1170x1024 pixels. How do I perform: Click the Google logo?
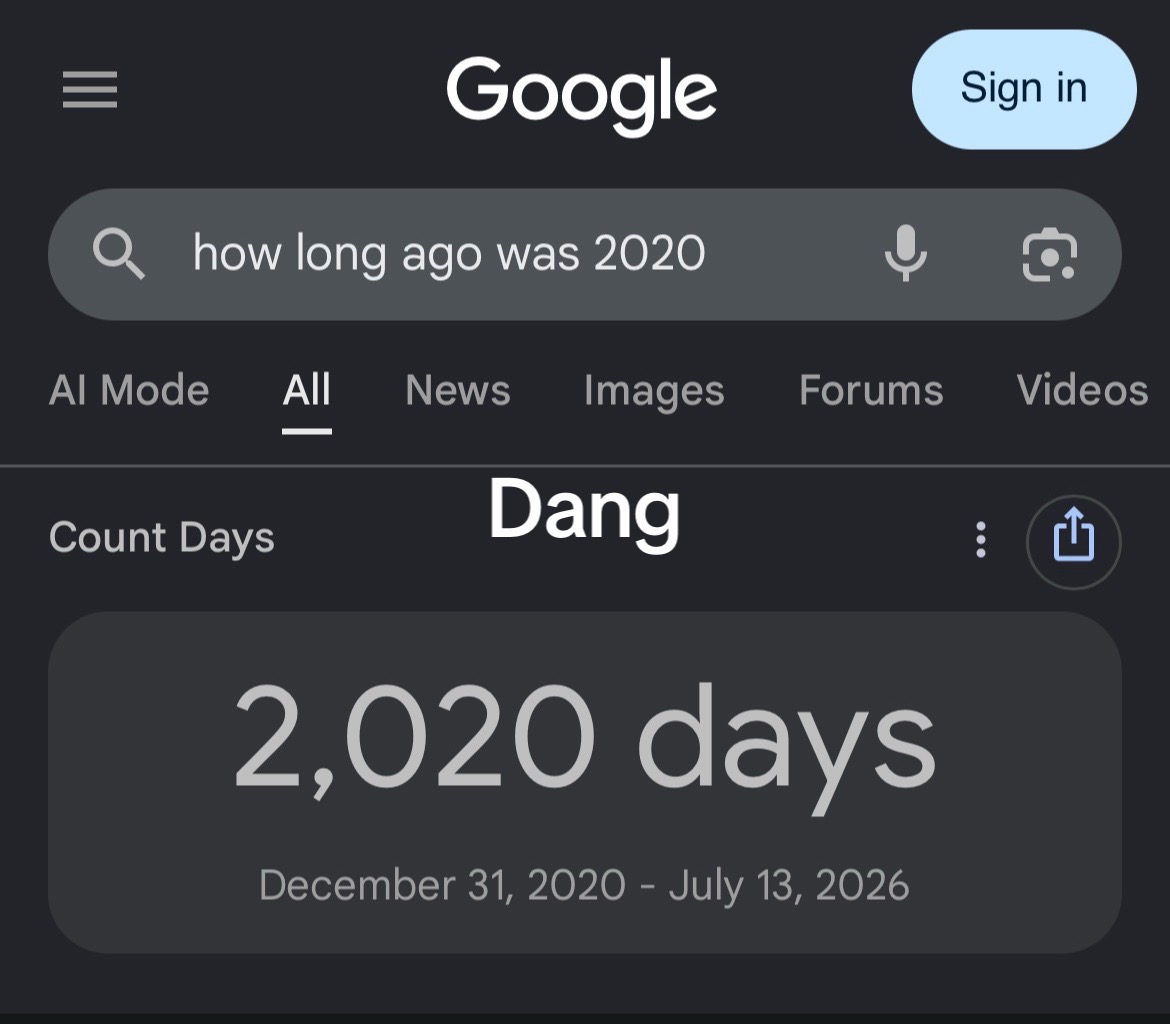pos(581,95)
